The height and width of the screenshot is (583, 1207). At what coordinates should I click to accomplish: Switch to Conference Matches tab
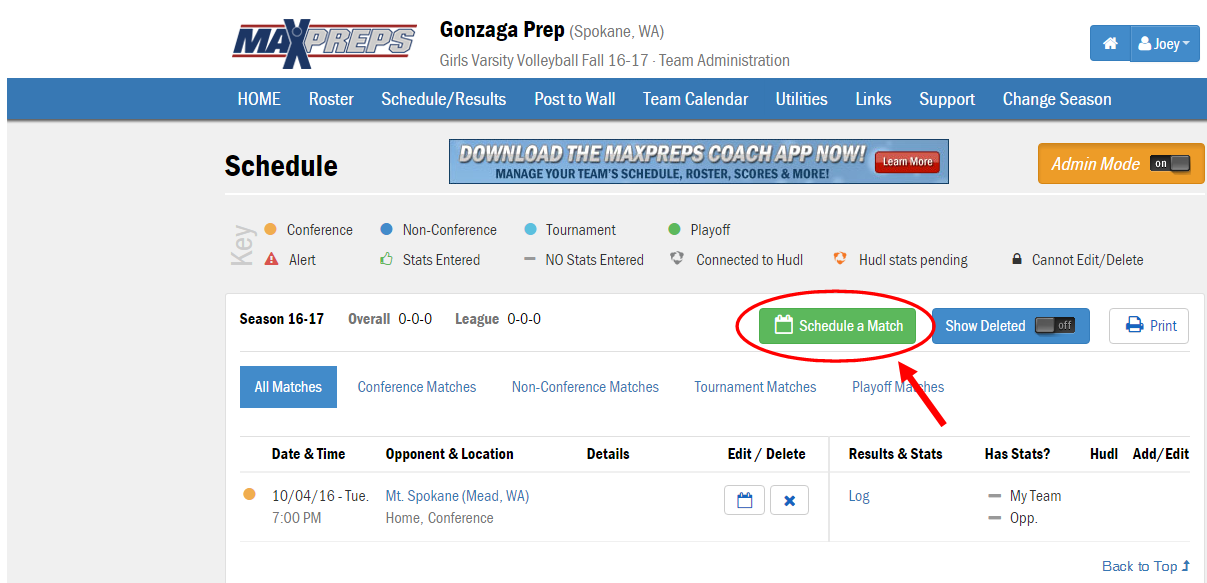(x=417, y=387)
